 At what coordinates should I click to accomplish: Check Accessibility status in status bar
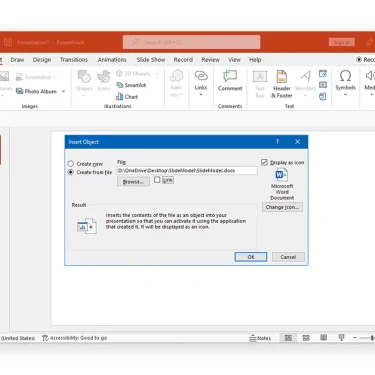point(75,338)
